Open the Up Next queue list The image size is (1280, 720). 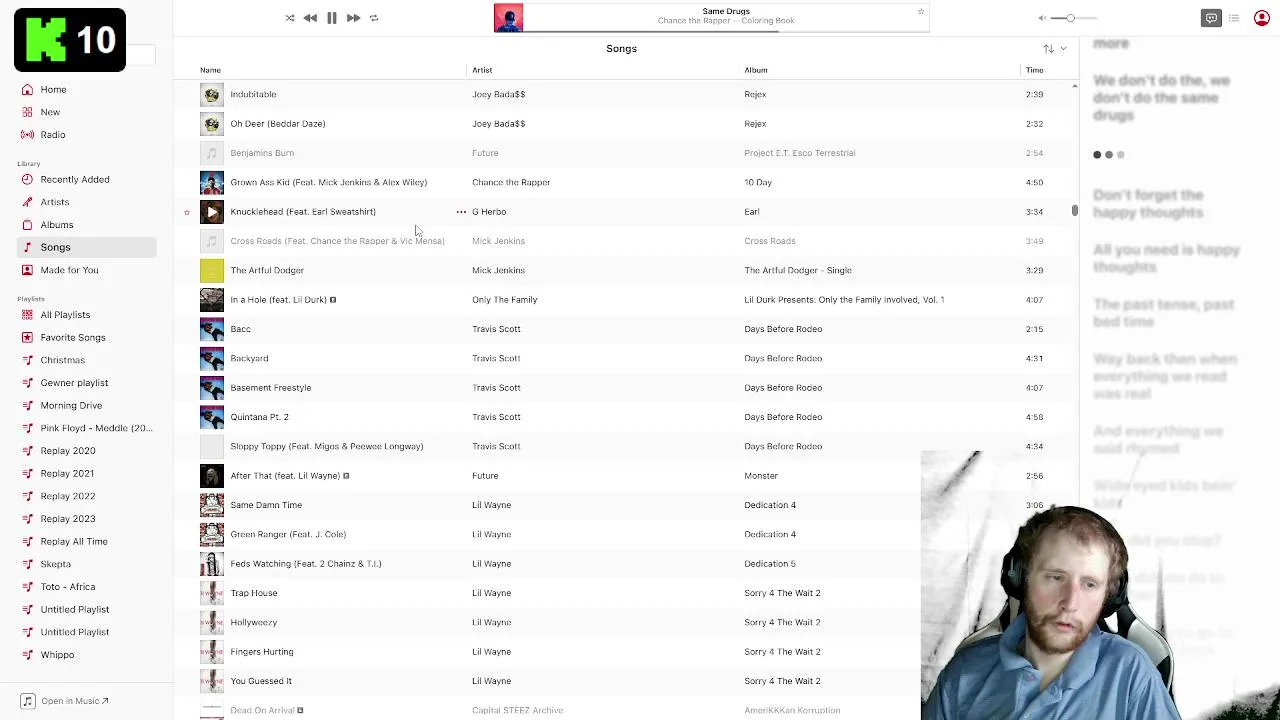(x=1234, y=18)
